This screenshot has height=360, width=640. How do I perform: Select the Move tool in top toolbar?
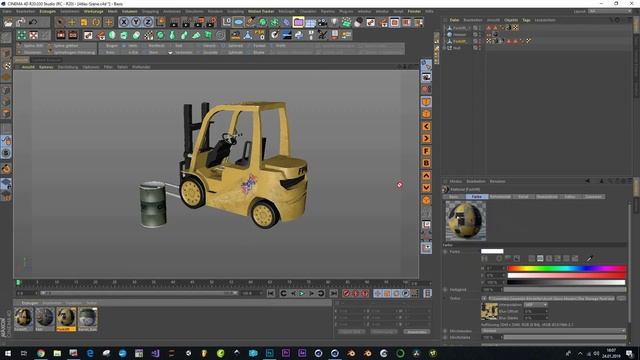[72, 22]
